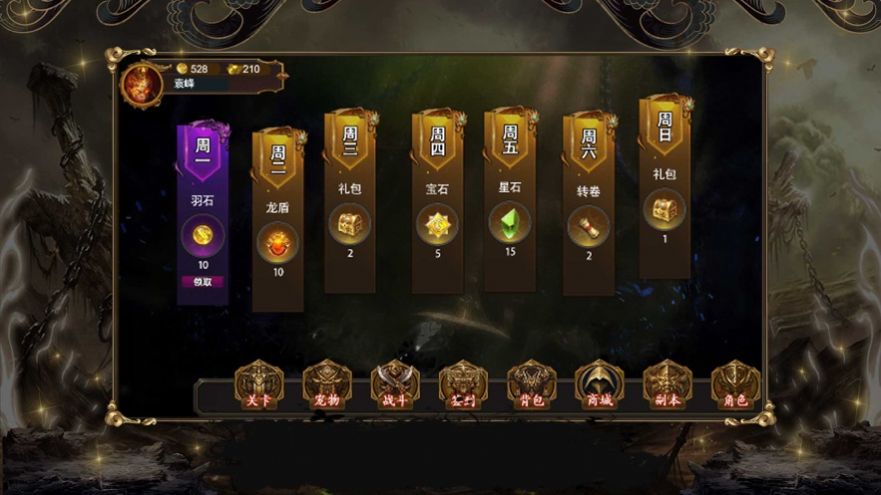Claim Monday reward with 领取 button

click(x=203, y=281)
